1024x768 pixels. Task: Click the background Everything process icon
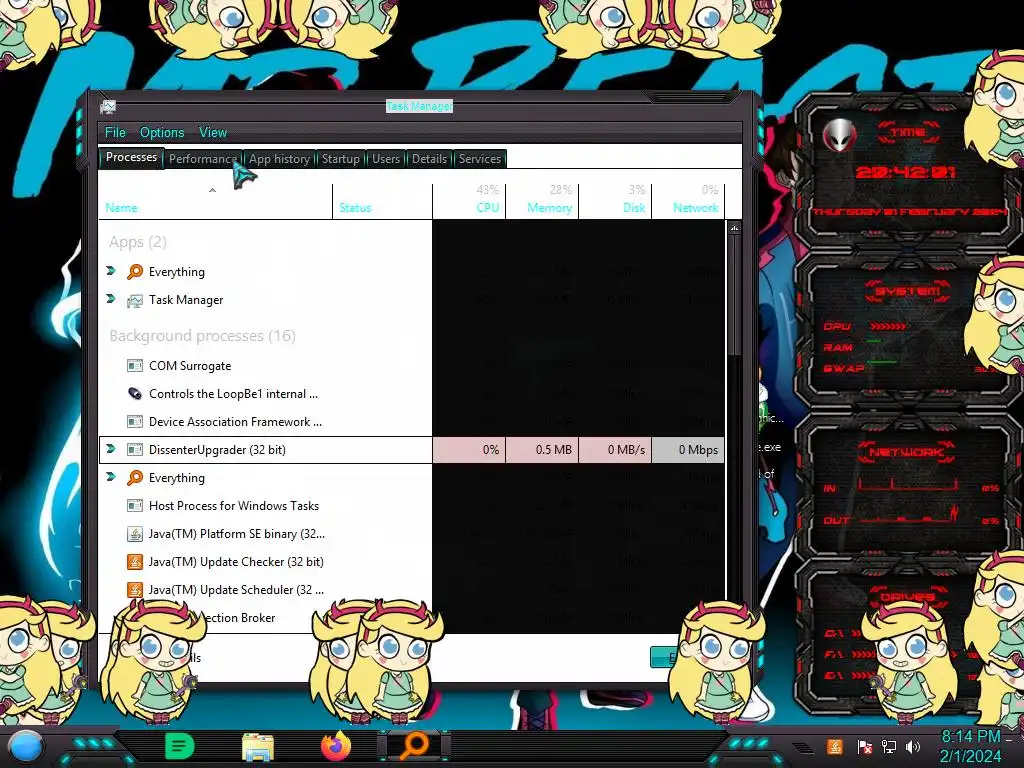(x=135, y=478)
